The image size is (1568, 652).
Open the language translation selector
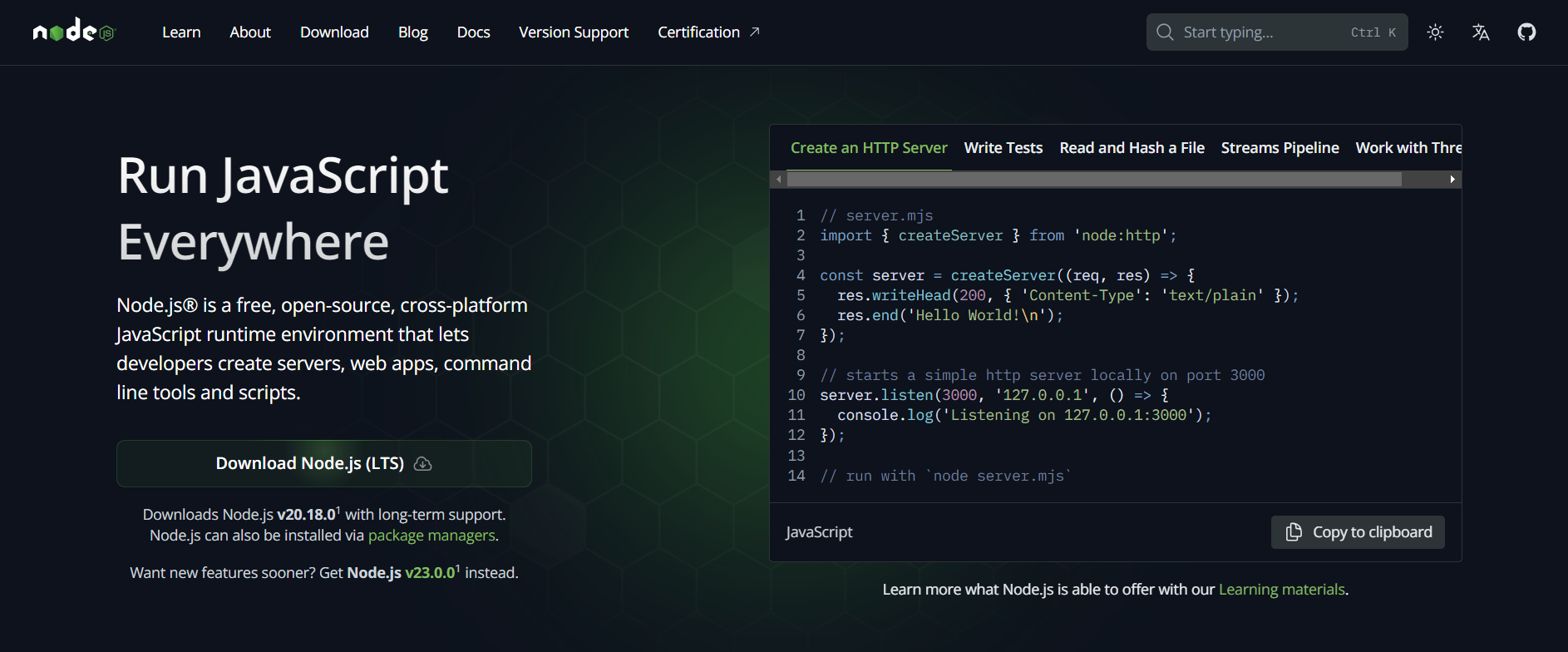(x=1481, y=32)
